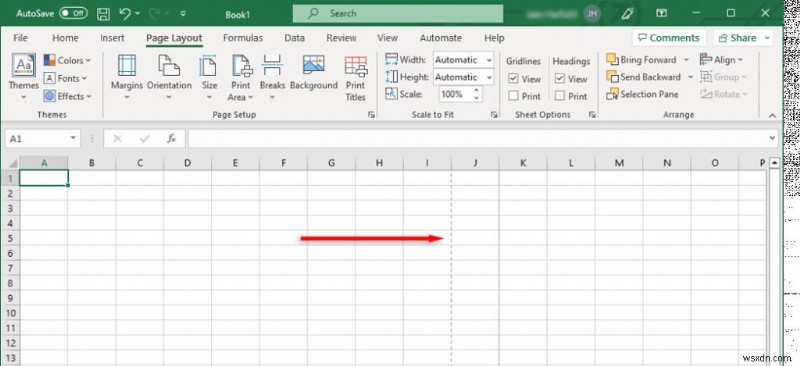
Task: Switch to the Data tab
Action: (294, 38)
